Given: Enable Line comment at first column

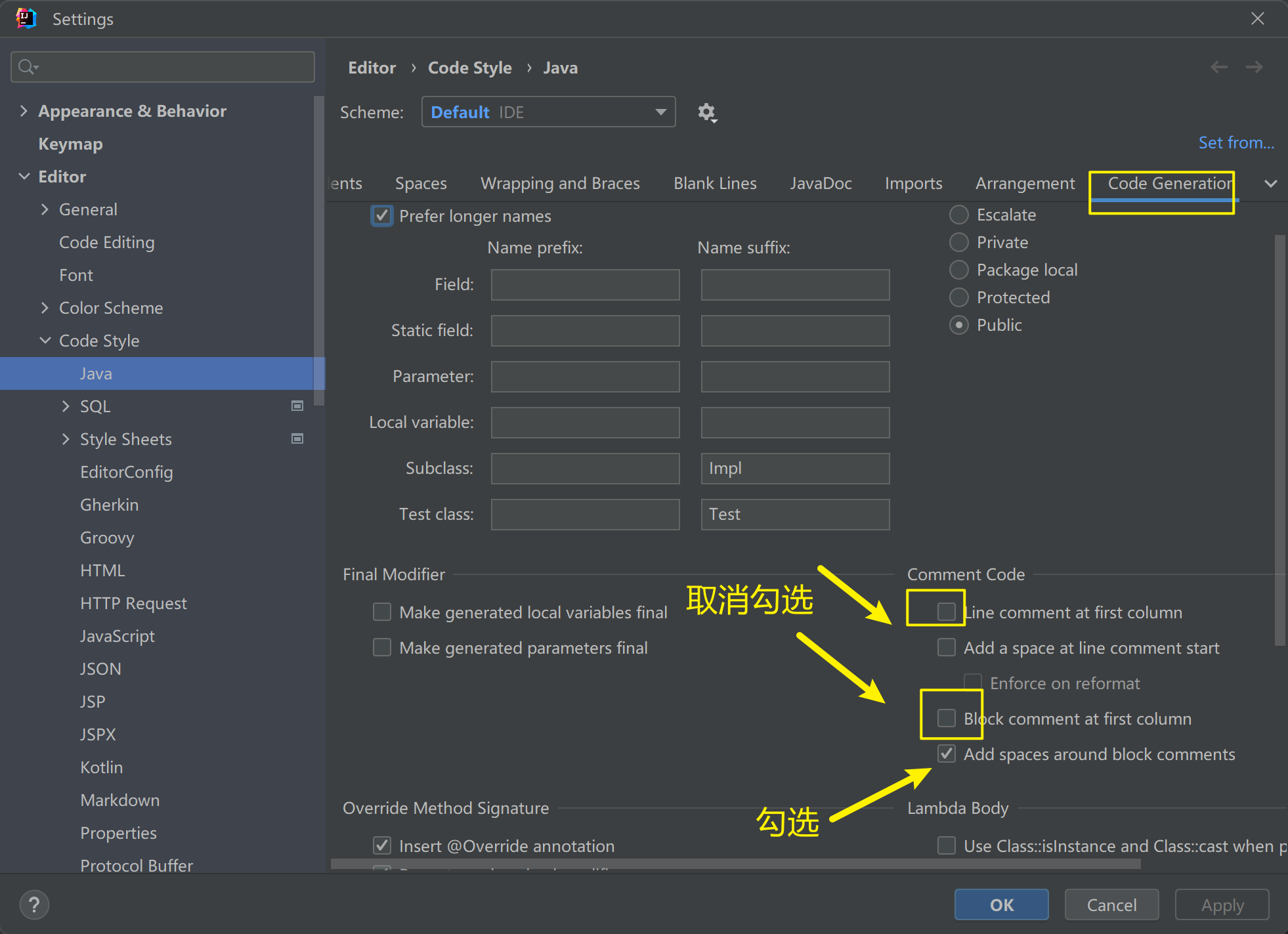Looking at the screenshot, I should point(946,612).
